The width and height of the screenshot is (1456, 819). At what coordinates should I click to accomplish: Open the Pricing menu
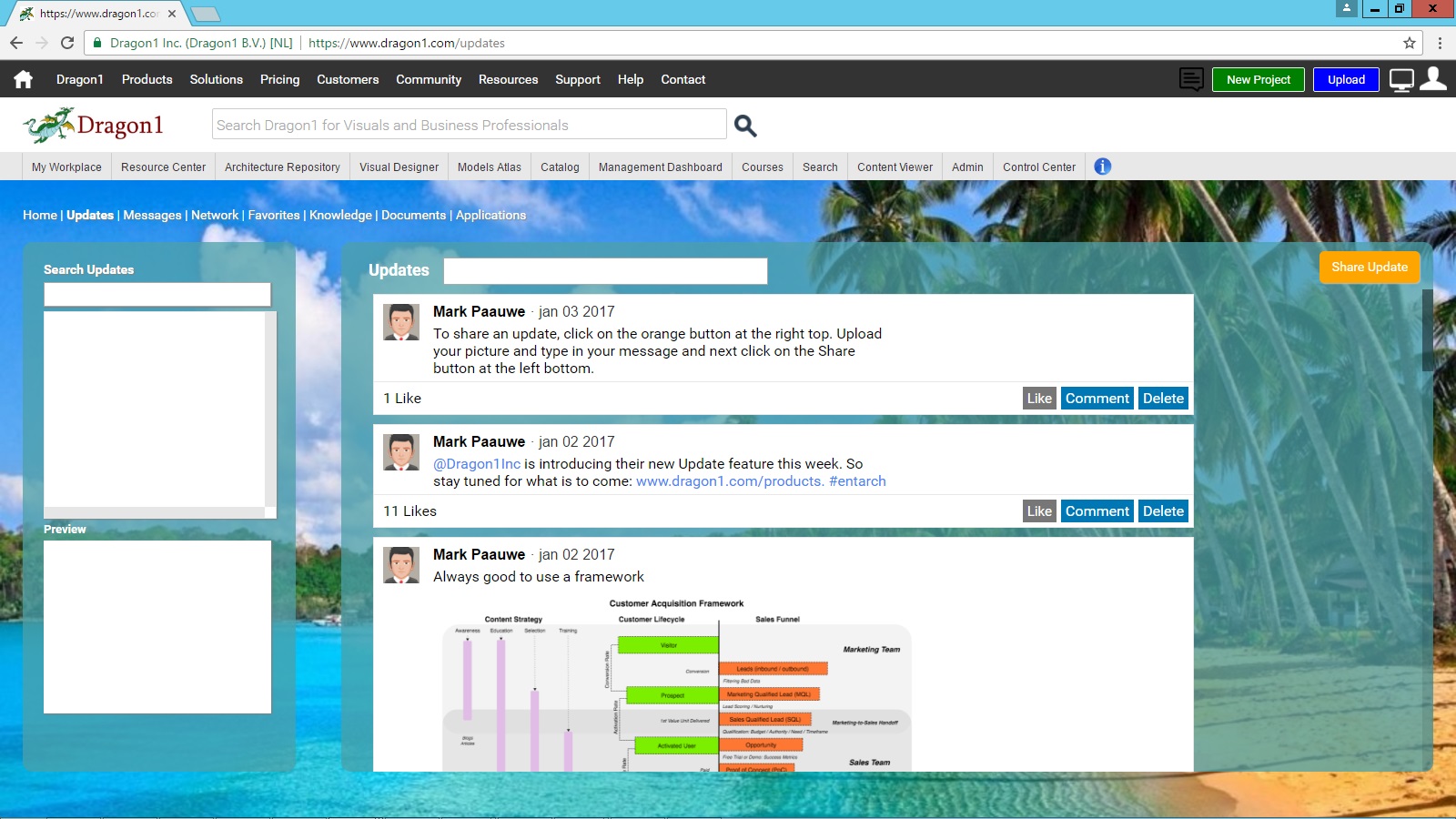tap(279, 79)
